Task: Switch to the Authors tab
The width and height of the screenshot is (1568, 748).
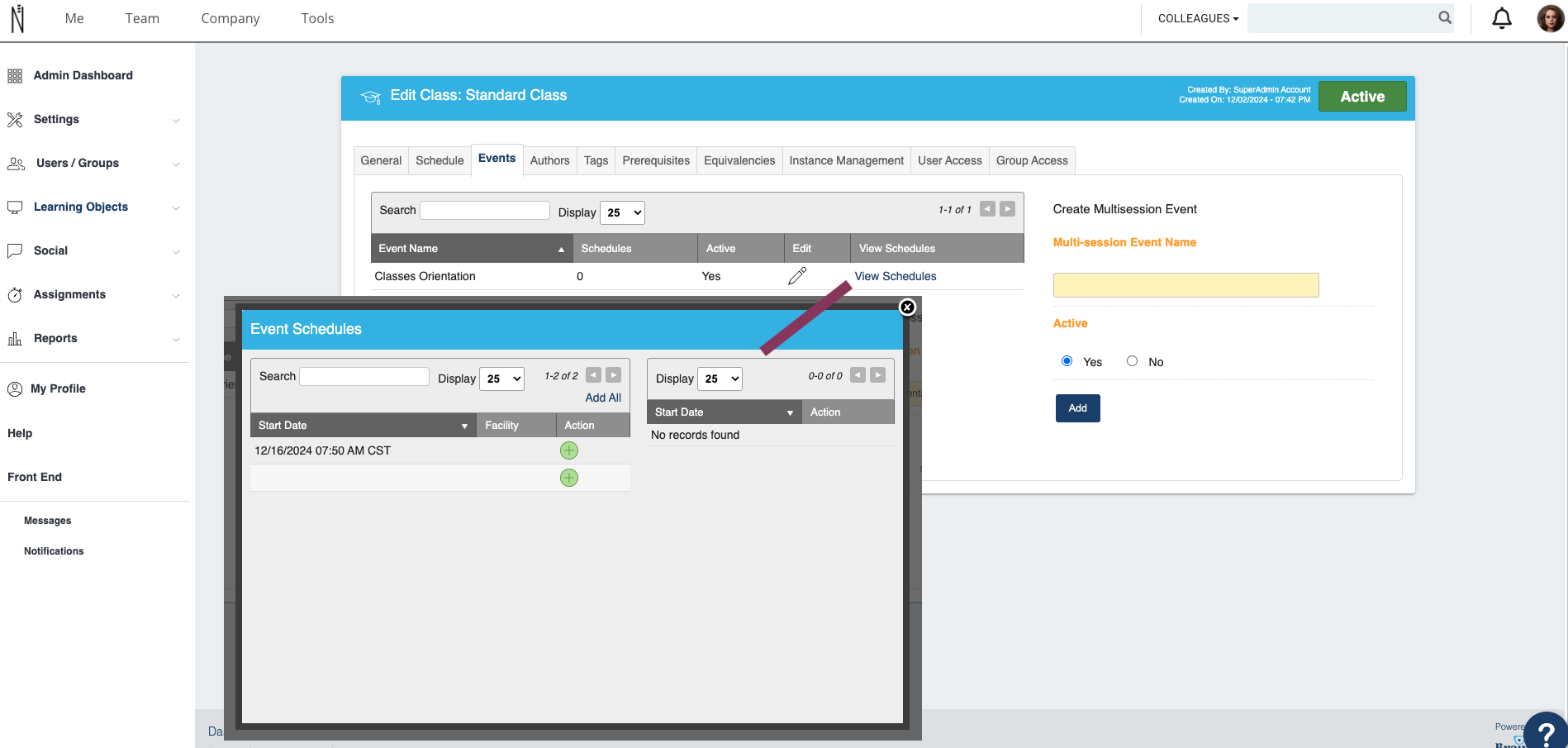Action: [x=549, y=160]
